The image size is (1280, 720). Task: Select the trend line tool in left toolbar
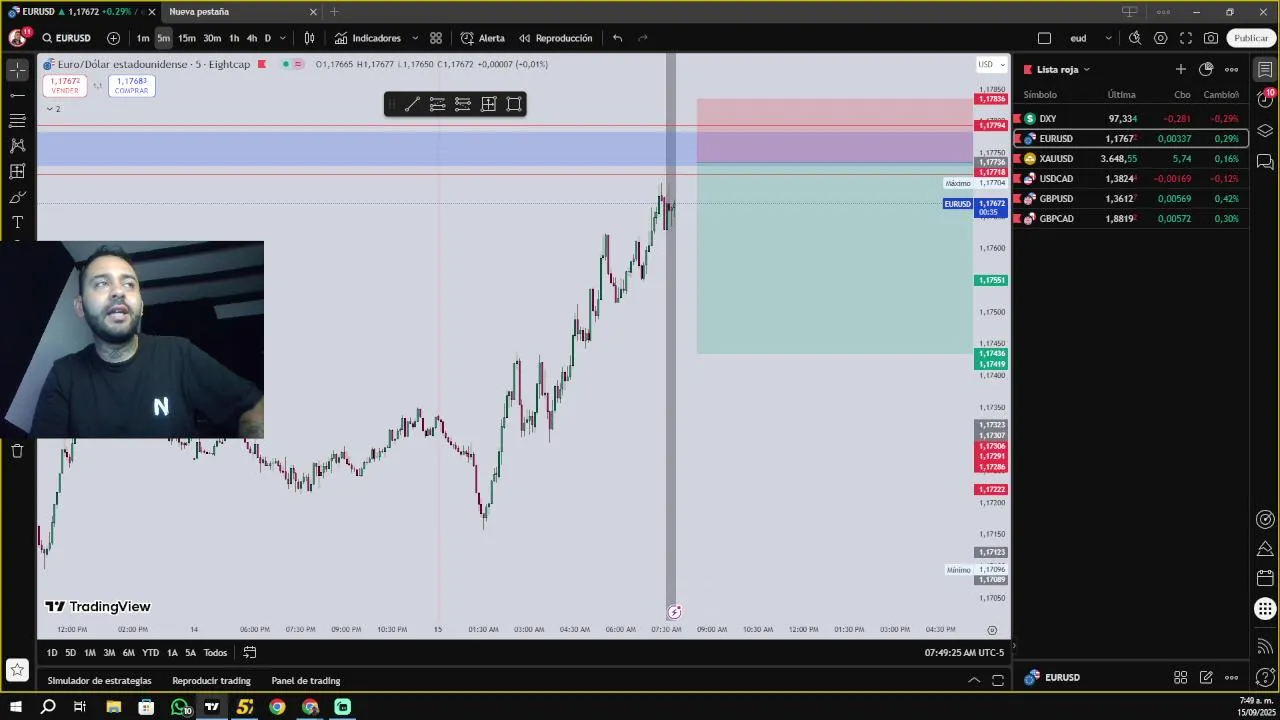(17, 95)
